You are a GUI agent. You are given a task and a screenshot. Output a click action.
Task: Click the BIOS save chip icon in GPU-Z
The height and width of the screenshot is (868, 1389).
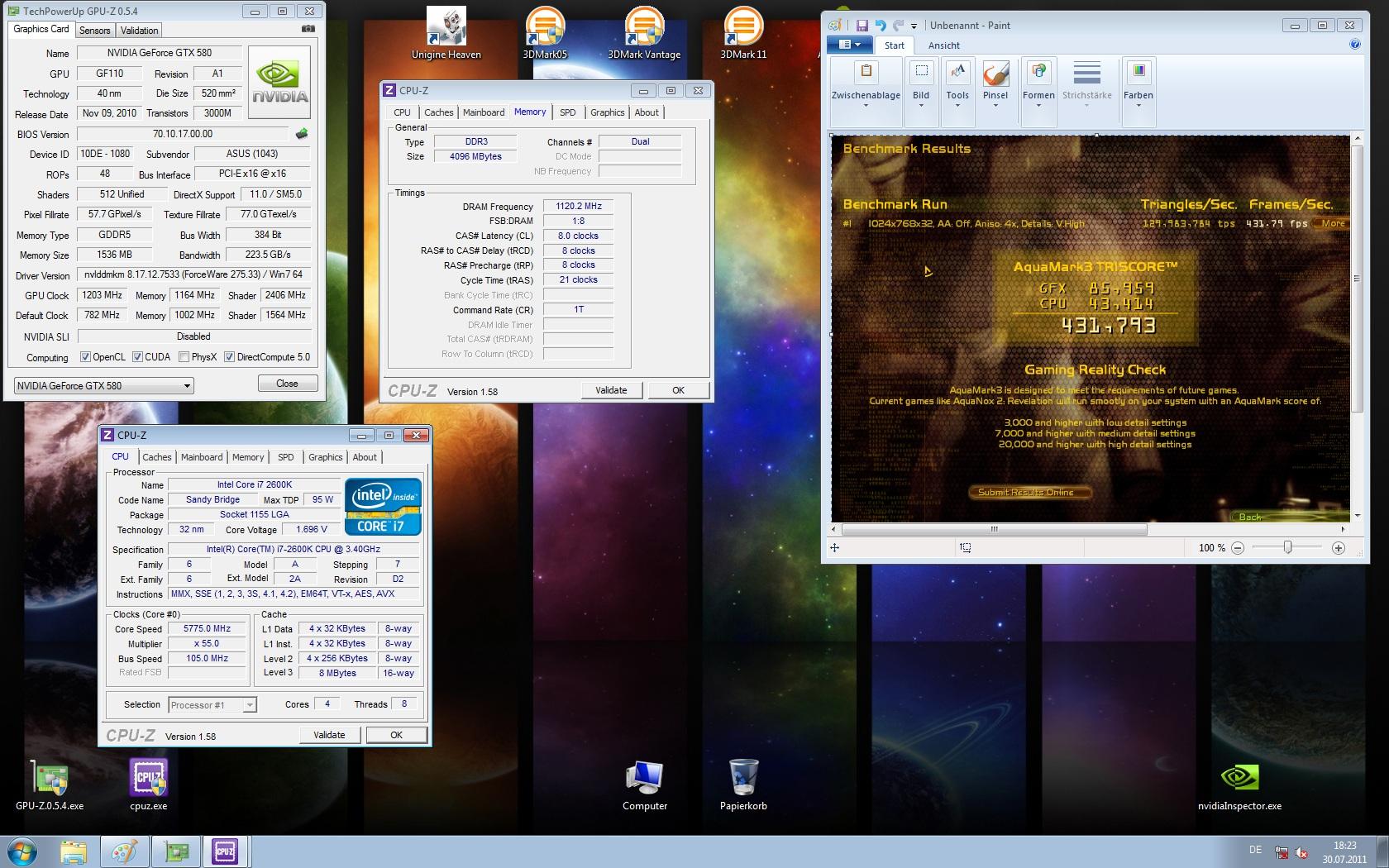pos(302,134)
